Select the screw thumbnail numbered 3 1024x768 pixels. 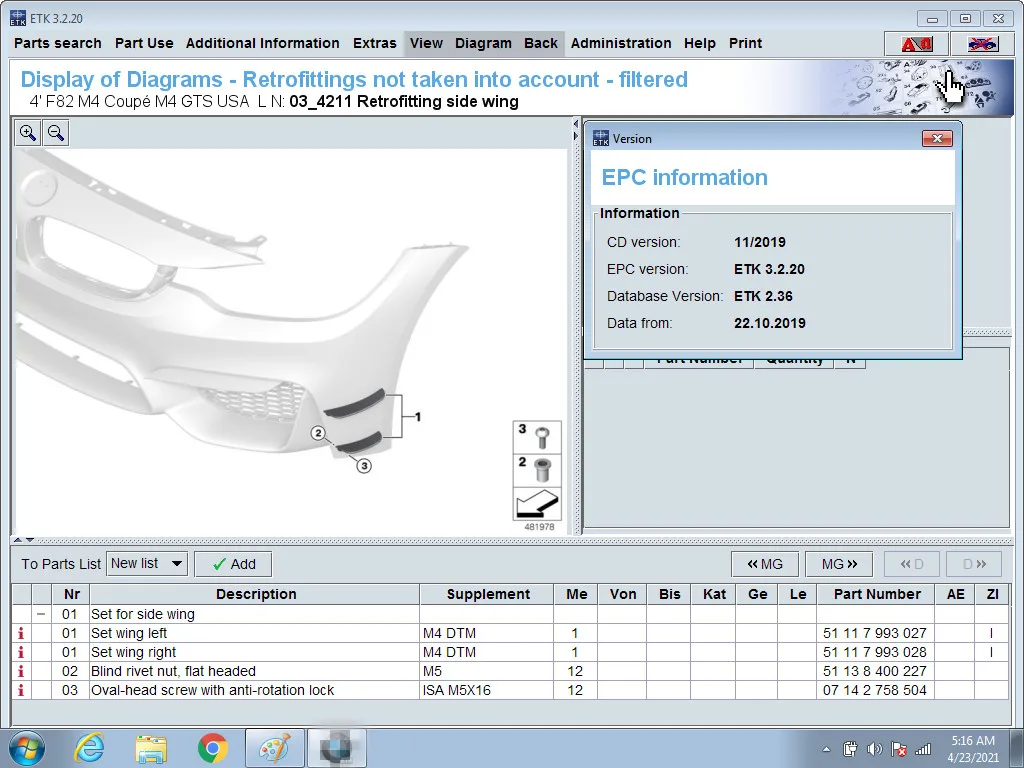pos(537,437)
